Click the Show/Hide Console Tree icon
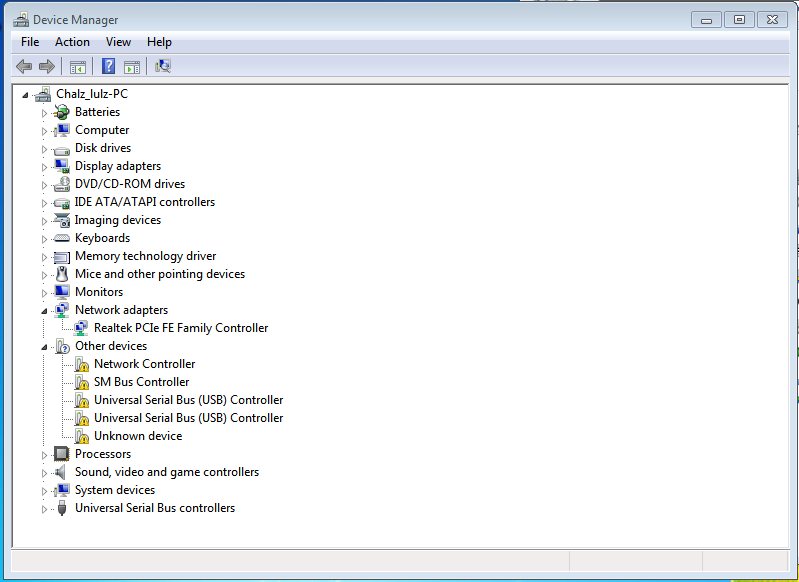799x582 pixels. pos(77,67)
